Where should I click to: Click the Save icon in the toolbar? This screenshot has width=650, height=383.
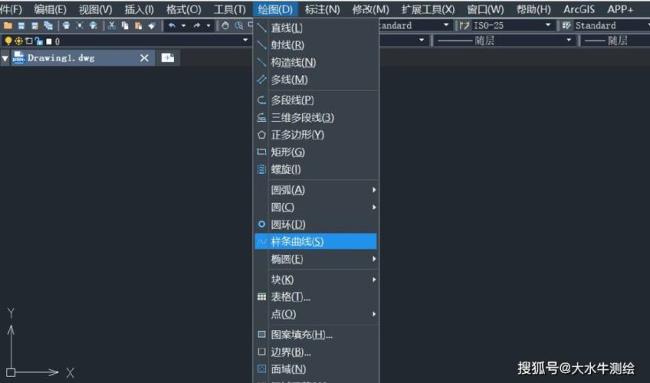pyautogui.click(x=22, y=26)
